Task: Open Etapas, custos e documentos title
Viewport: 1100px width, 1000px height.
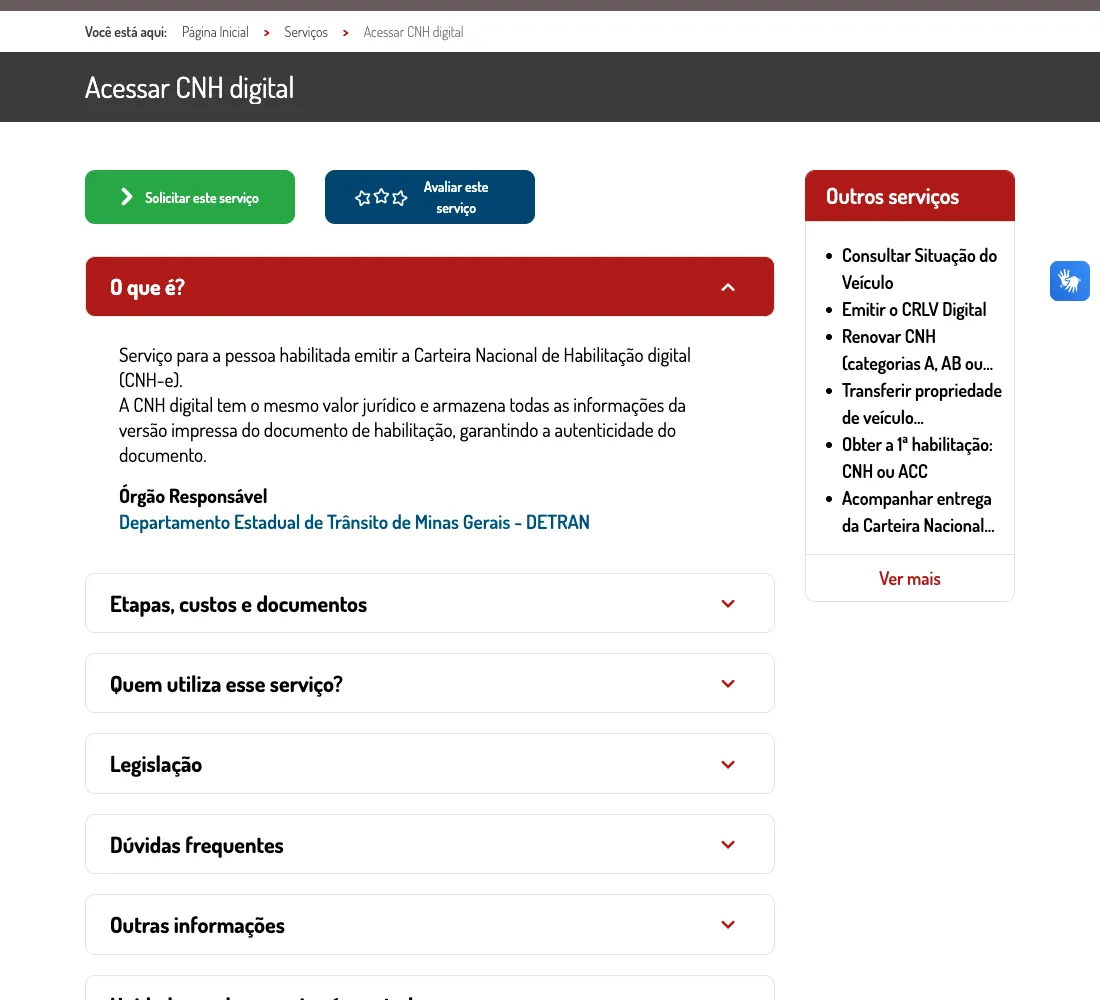Action: [x=239, y=604]
